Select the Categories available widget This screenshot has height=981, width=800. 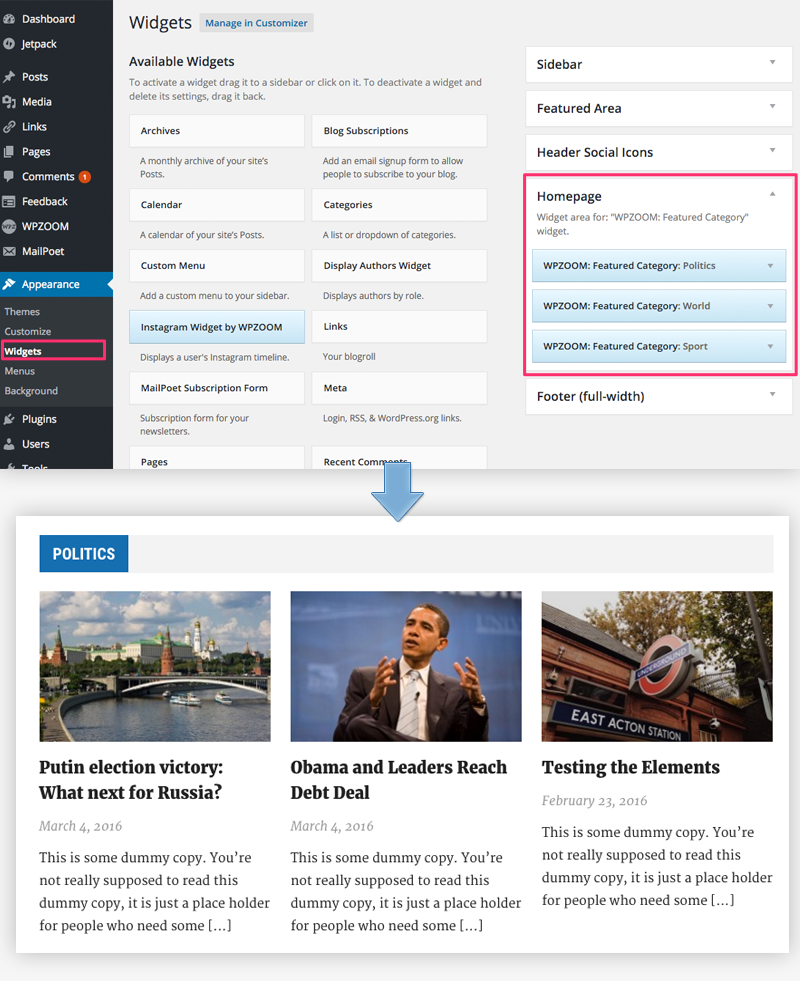pyautogui.click(x=400, y=205)
